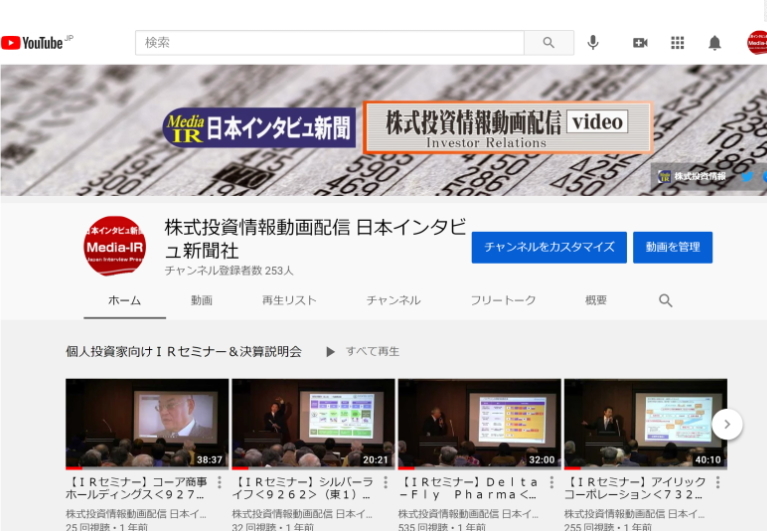Open the 再生リスト tab
The image size is (767, 531).
[x=289, y=300]
